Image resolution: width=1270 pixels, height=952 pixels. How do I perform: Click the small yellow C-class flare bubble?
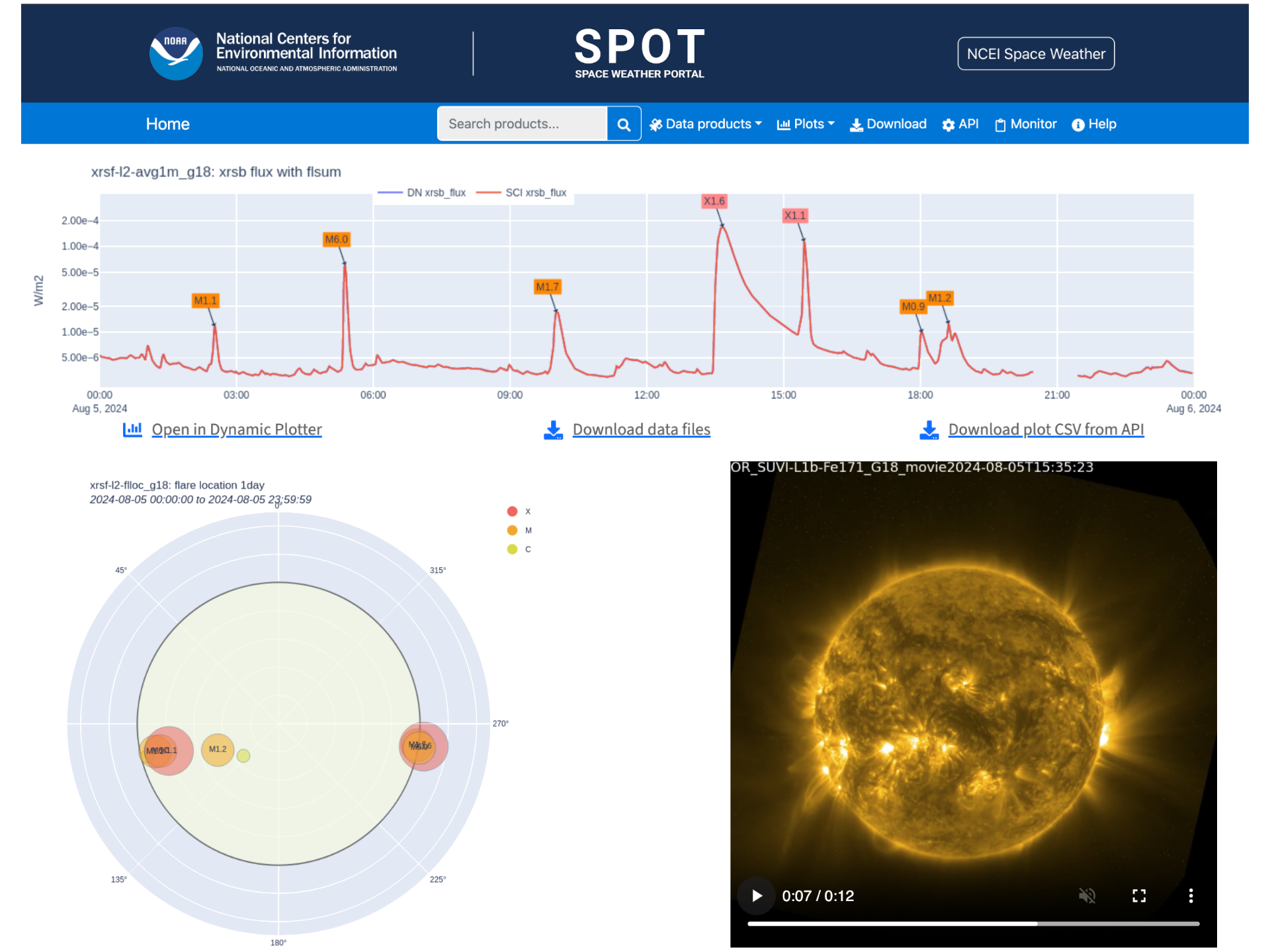[243, 756]
